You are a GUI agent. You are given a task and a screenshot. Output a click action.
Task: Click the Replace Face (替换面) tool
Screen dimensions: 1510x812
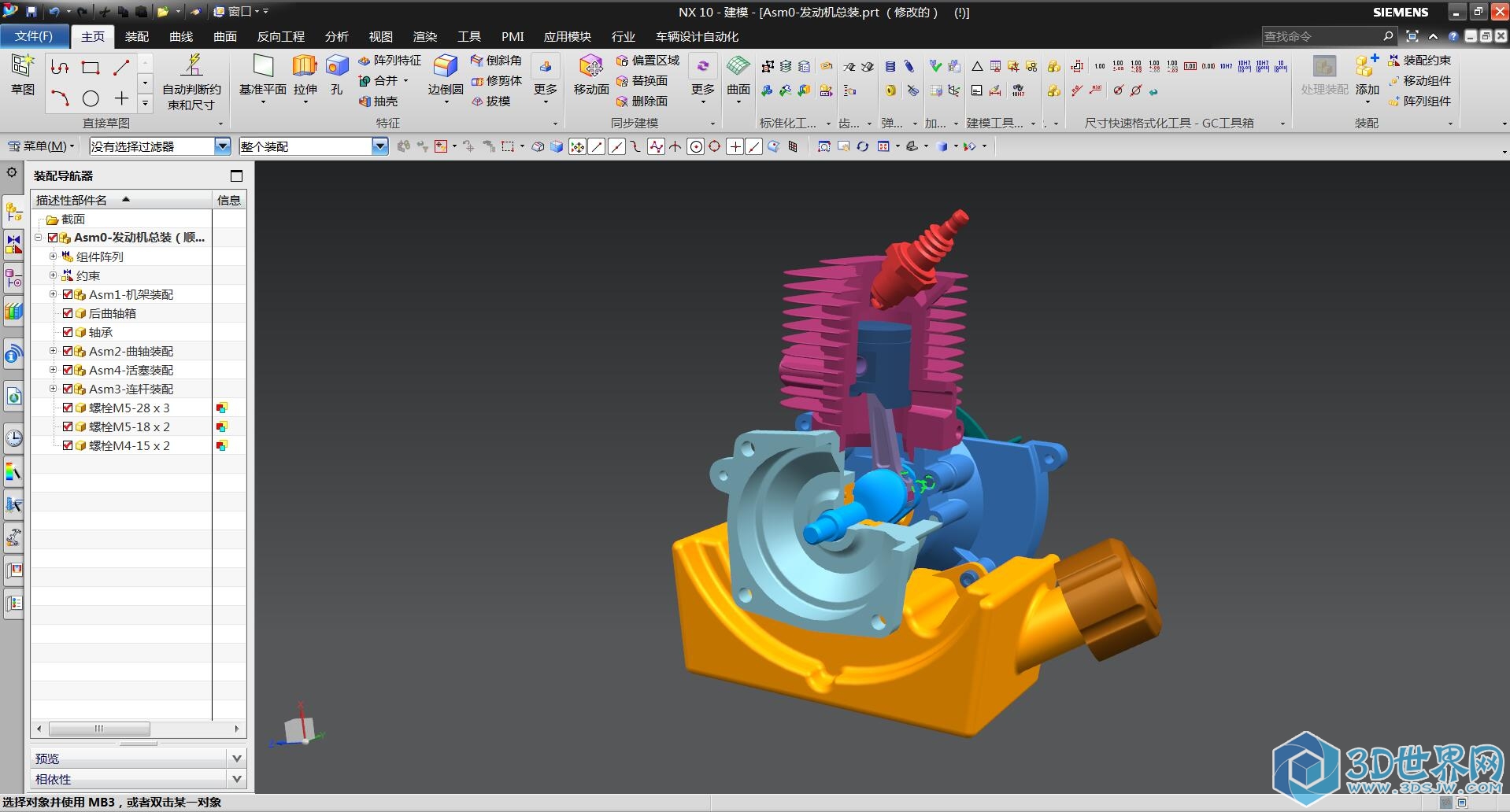point(642,81)
